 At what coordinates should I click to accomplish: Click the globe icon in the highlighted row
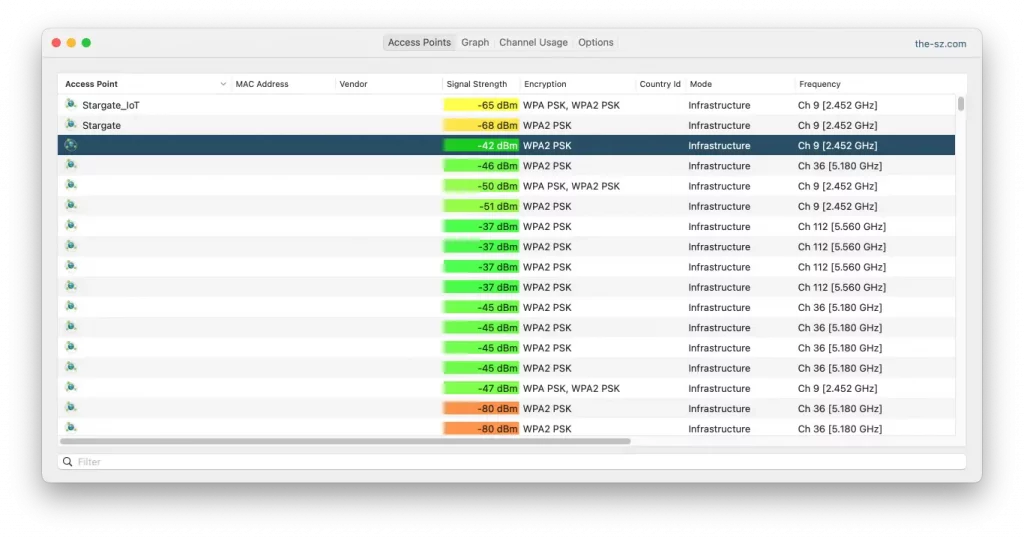[x=71, y=145]
